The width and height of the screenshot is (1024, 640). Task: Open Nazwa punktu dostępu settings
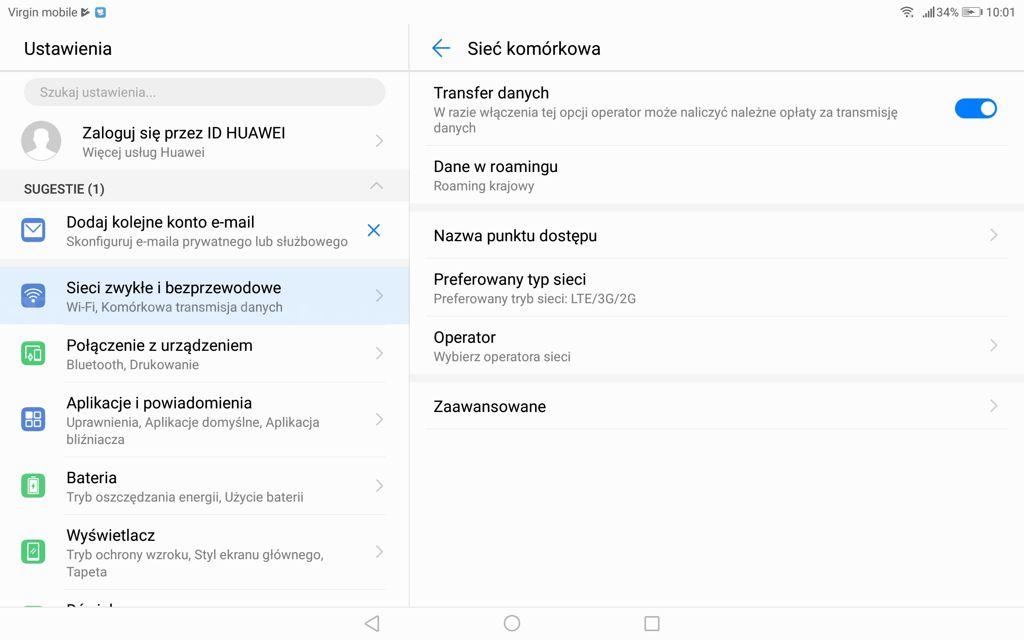click(716, 236)
